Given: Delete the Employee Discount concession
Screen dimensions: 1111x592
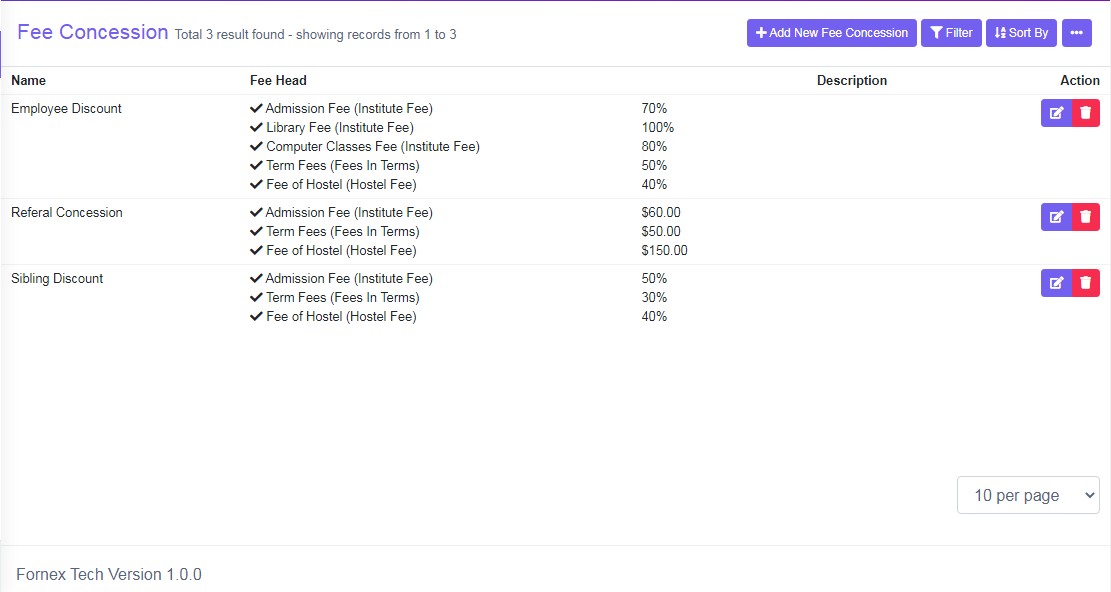Looking at the screenshot, I should 1085,113.
